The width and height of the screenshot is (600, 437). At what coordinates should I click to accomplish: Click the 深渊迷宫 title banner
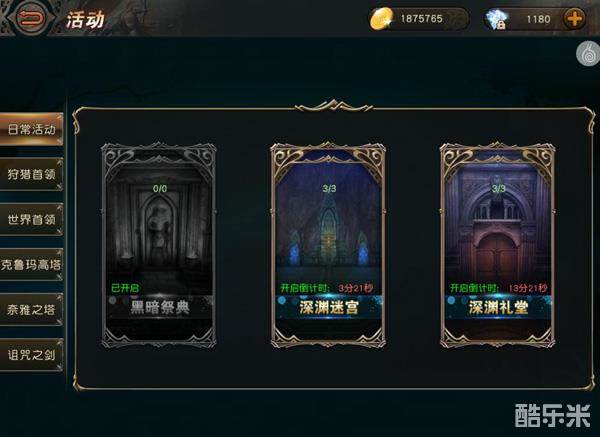coord(328,307)
